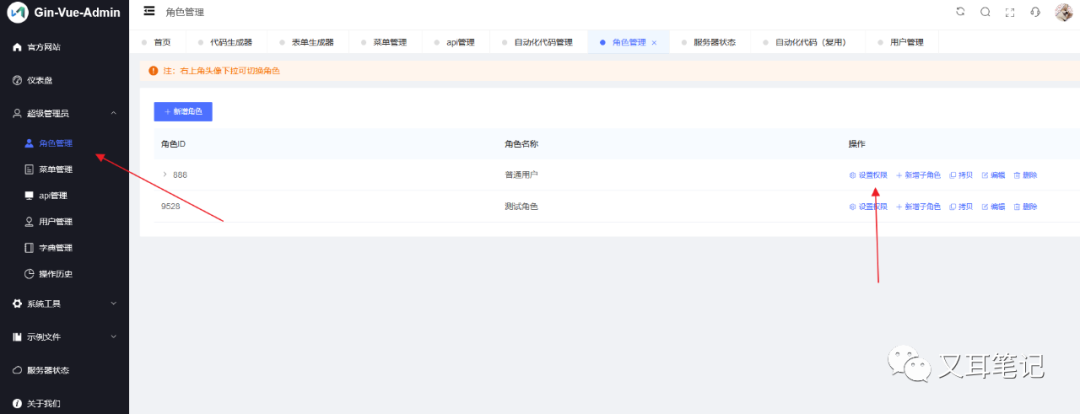Click the 新增角色 button
The width and height of the screenshot is (1080, 414).
click(183, 112)
